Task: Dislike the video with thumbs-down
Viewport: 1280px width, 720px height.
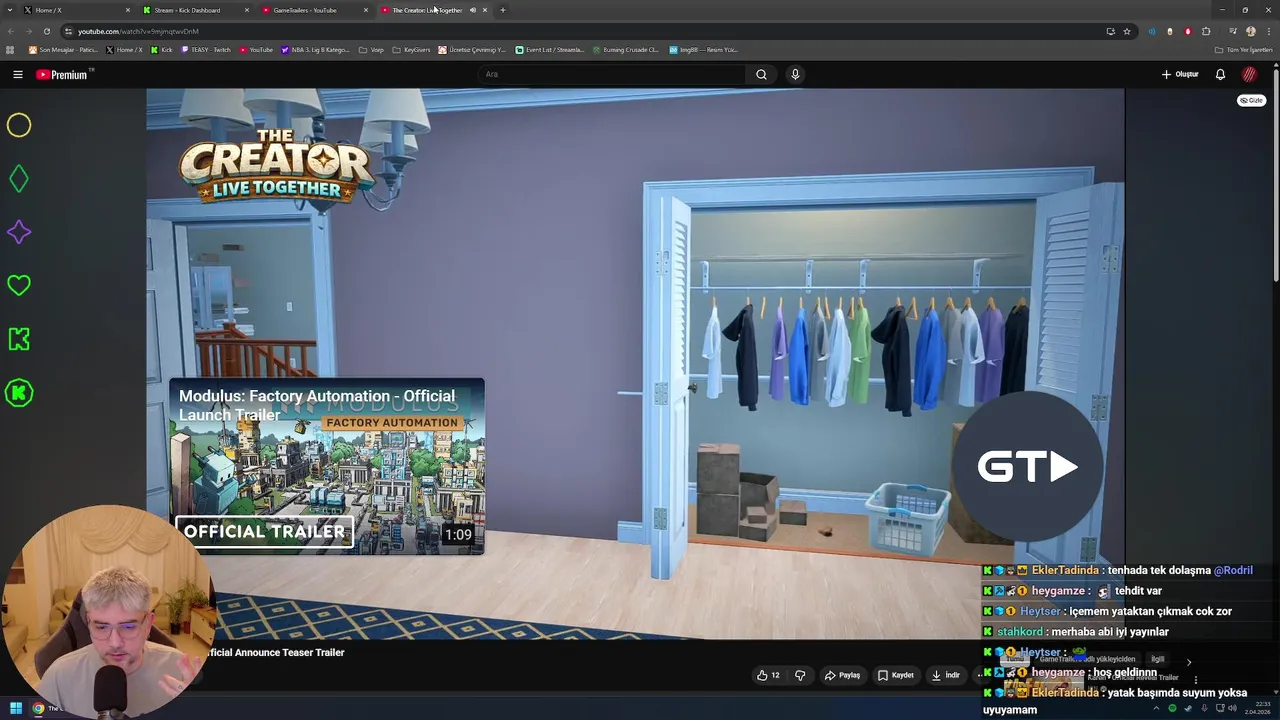Action: click(800, 675)
